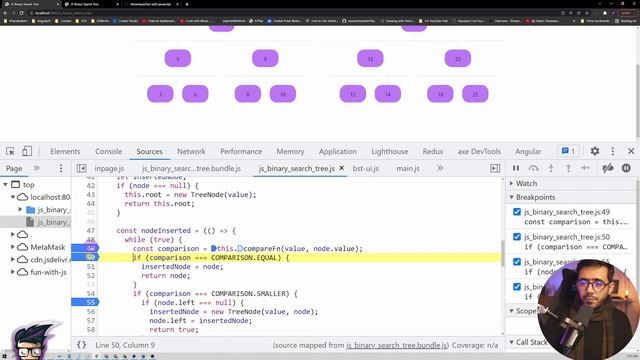Step over next function call

[533, 168]
